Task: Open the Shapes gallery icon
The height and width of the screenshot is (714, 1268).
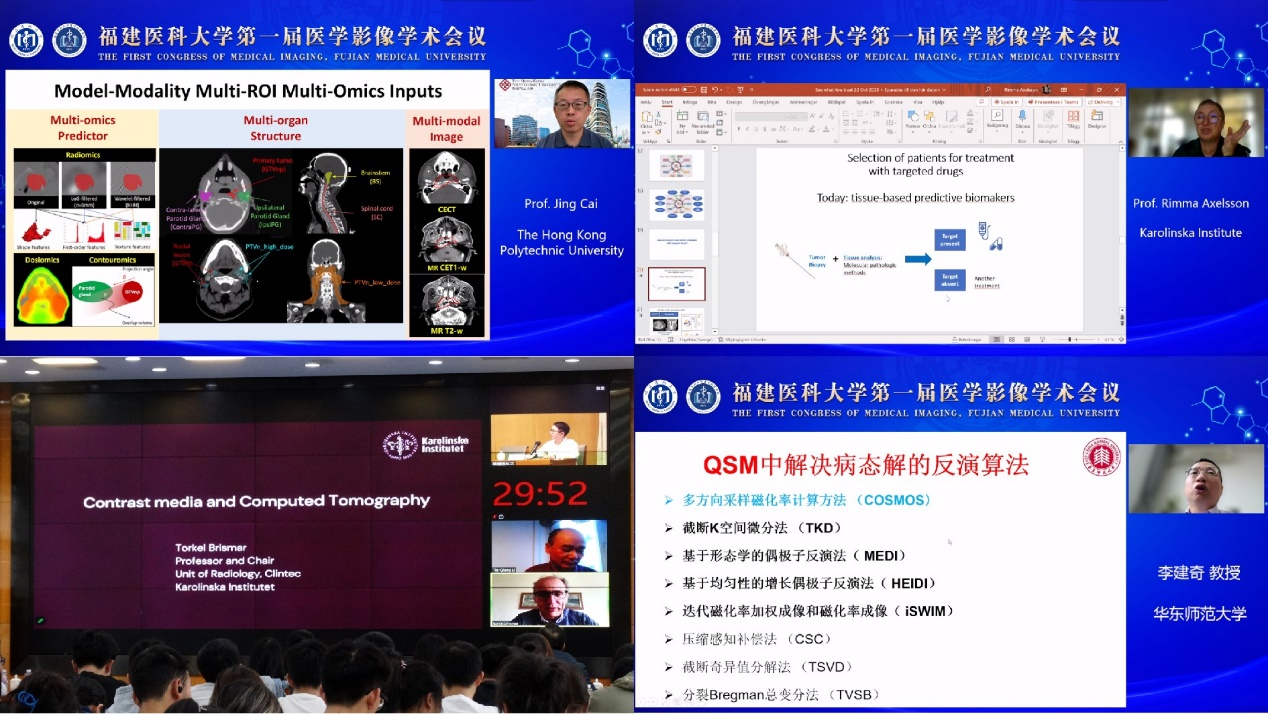Action: point(911,116)
